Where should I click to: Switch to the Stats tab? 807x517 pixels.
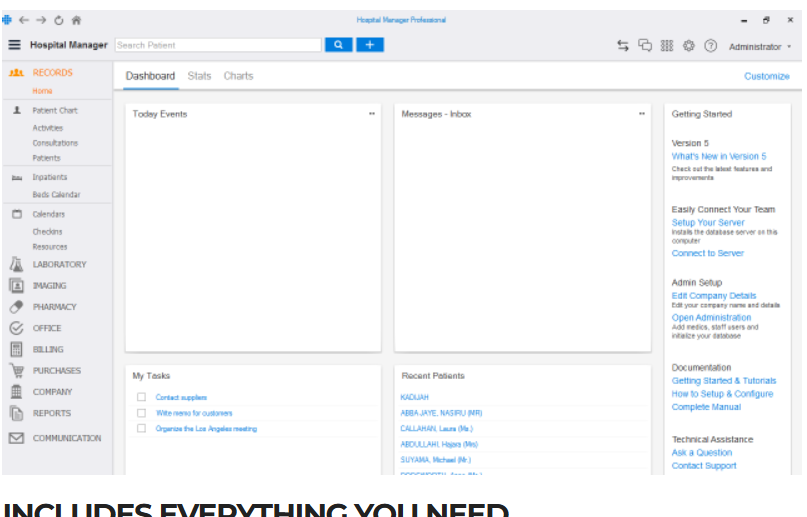click(199, 76)
